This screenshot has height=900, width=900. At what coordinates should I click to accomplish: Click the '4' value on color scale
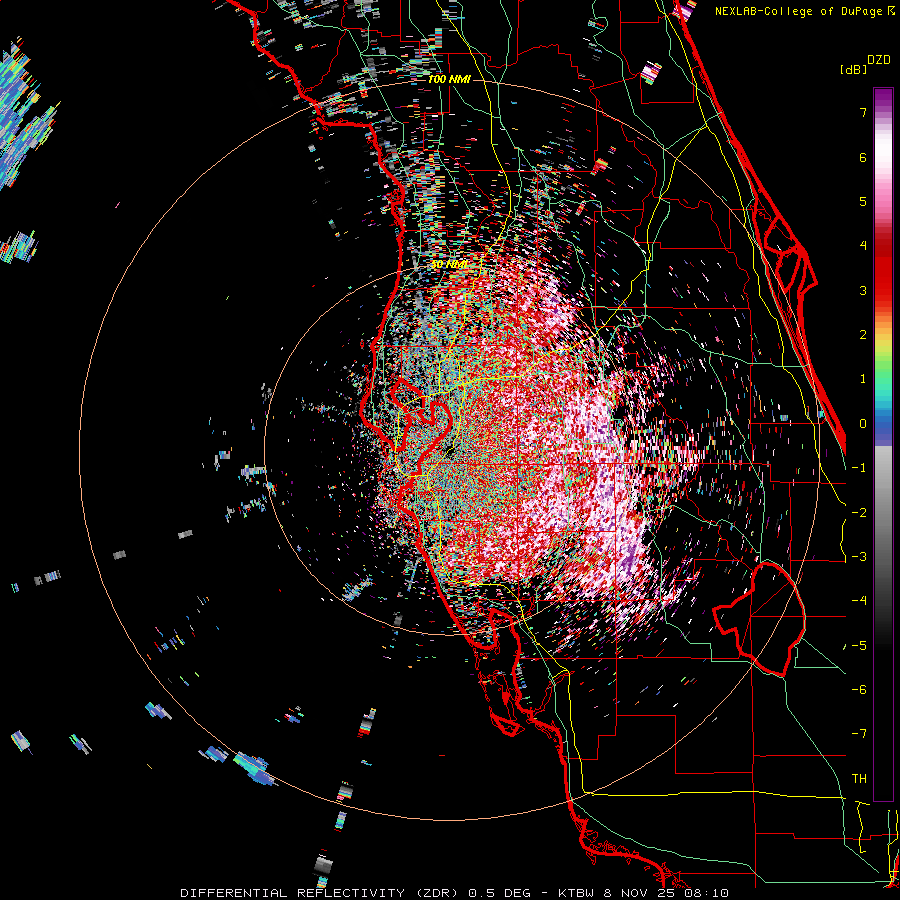863,246
